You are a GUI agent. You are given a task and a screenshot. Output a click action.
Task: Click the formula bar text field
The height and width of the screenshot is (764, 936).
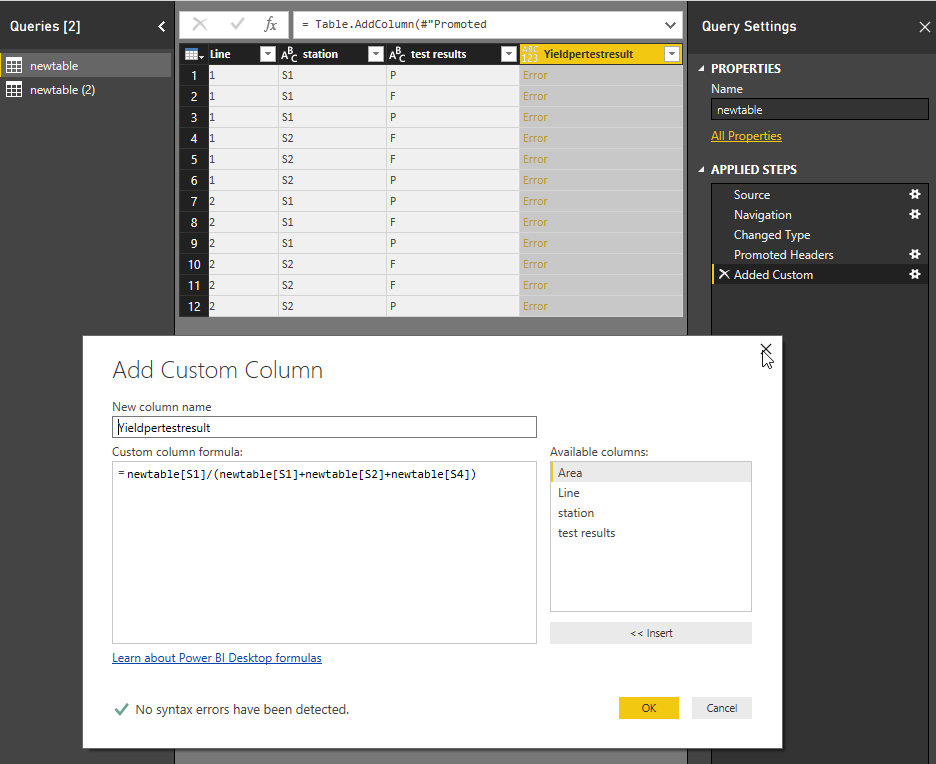pyautogui.click(x=480, y=24)
